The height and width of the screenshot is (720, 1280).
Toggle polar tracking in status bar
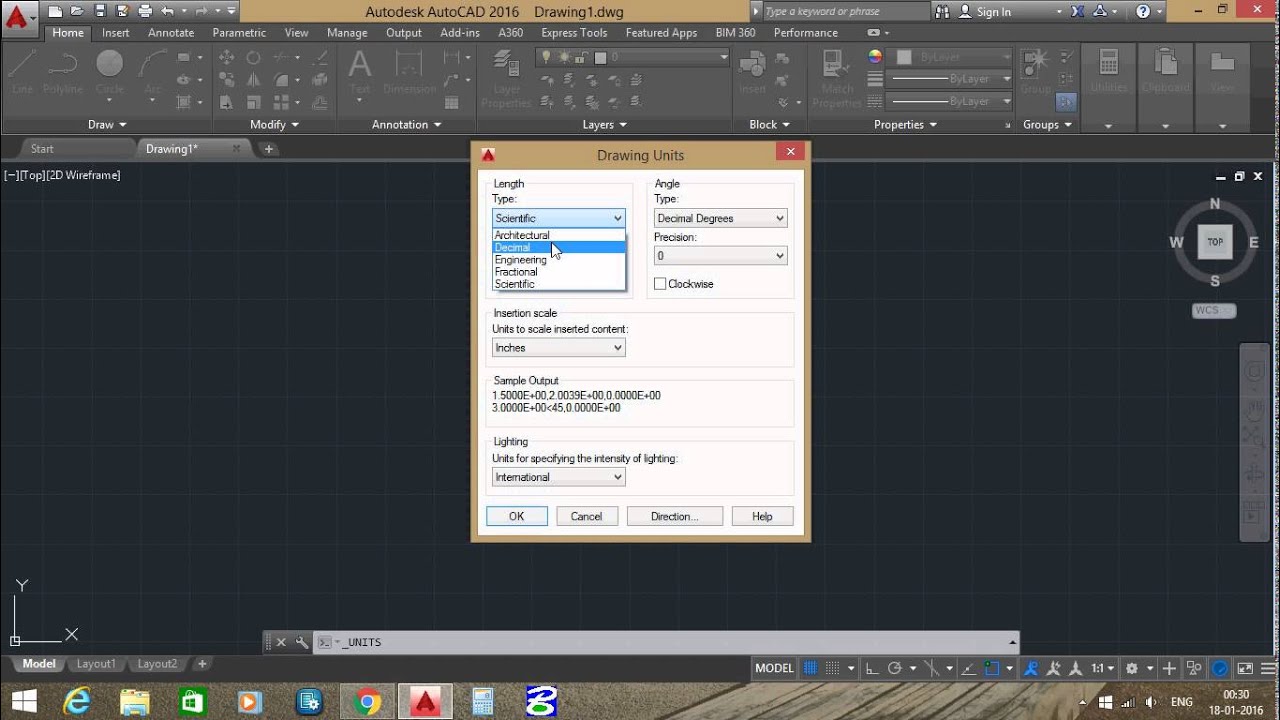(x=895, y=668)
